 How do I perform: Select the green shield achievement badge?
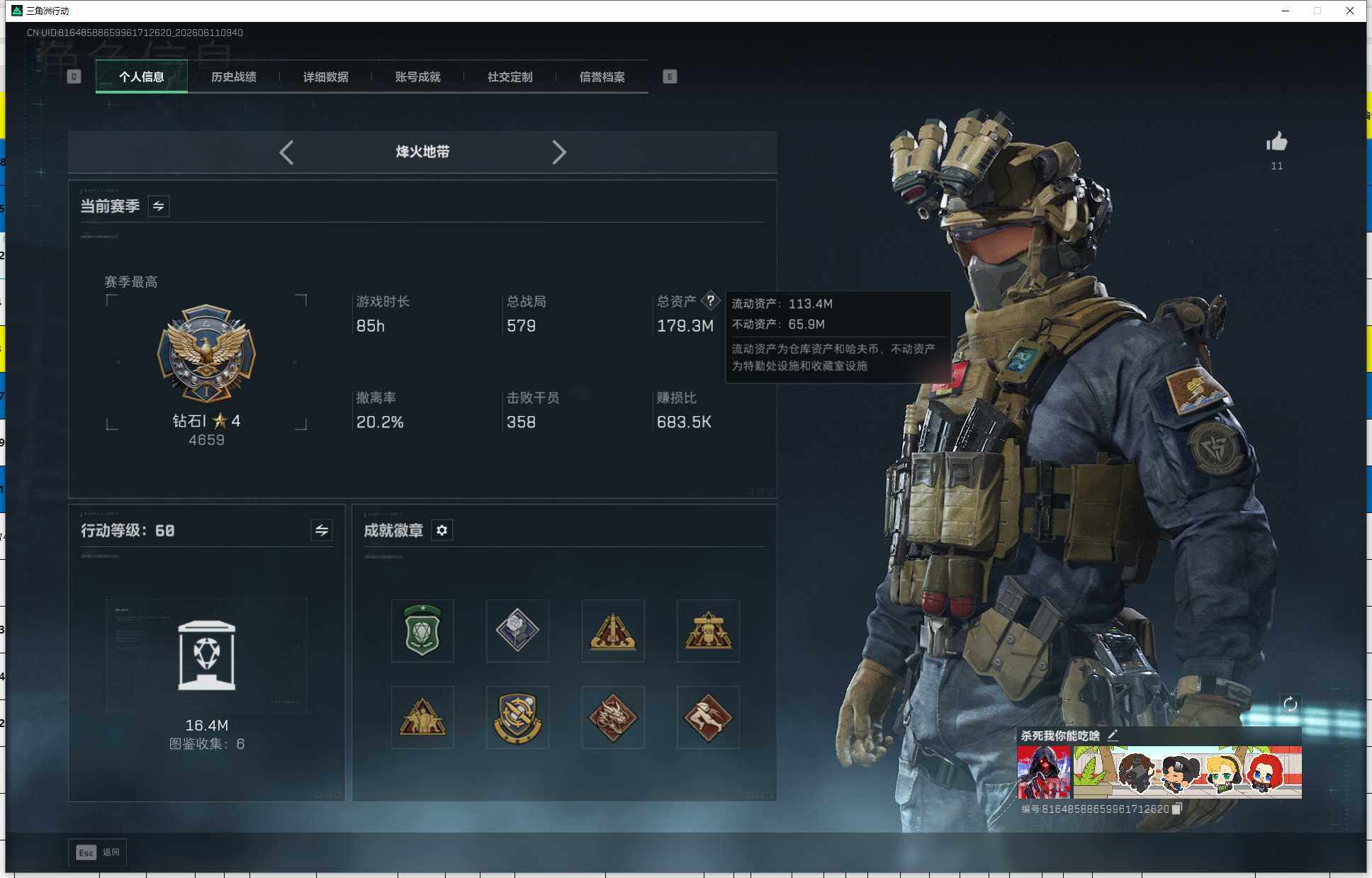(x=422, y=631)
